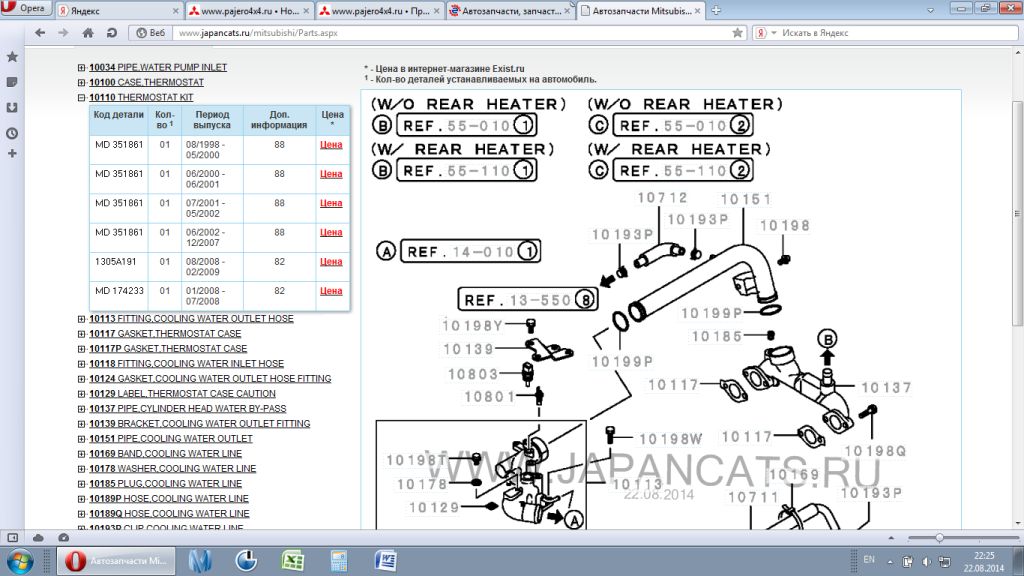The image size is (1024, 576).
Task: Expand 10117 GASKET,THERMOSTAT CASE node
Action: coord(82,334)
